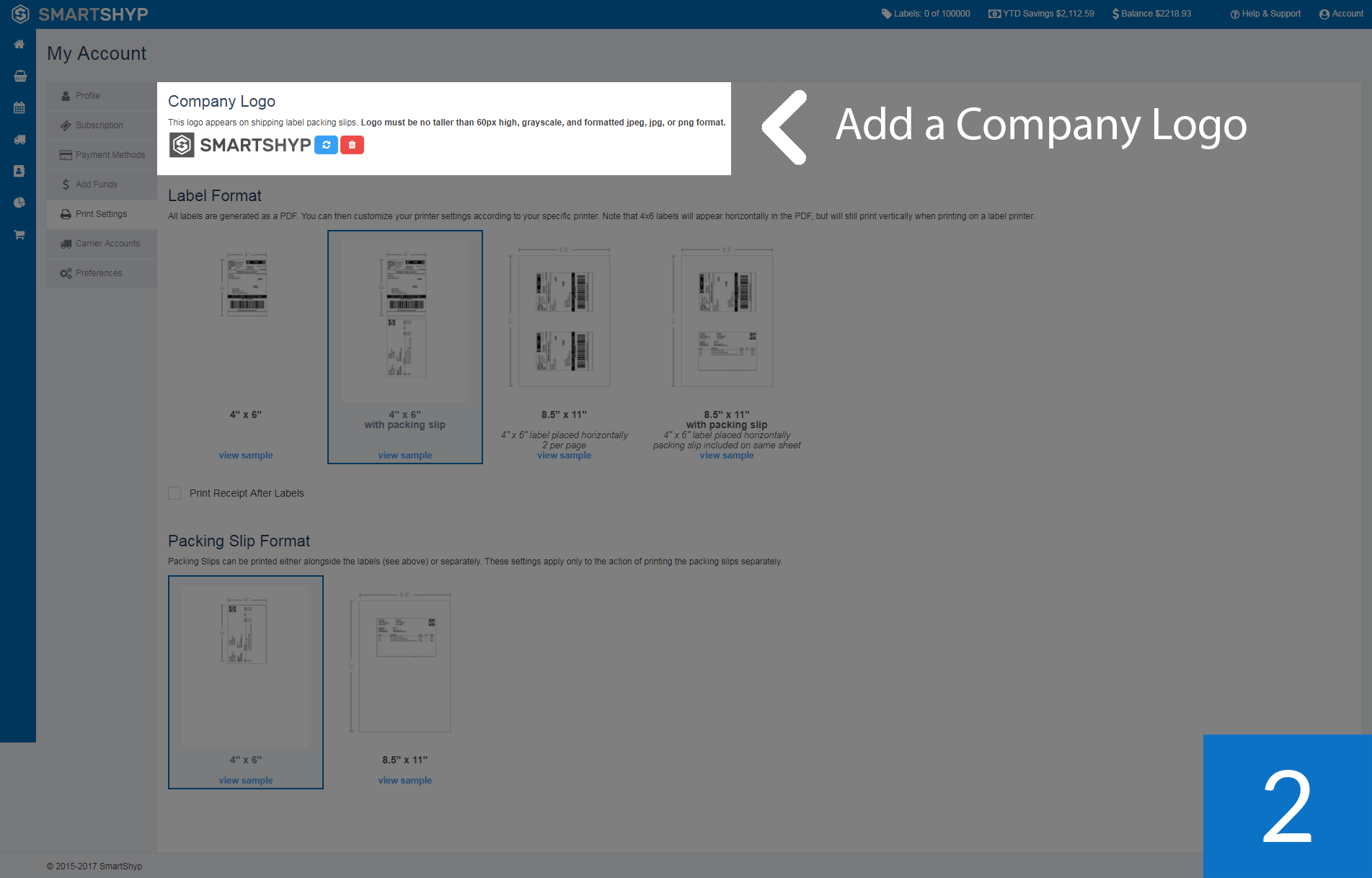Screen dimensions: 1372x878
Task: Open the store basket icon in sidebar
Action: coord(20,76)
